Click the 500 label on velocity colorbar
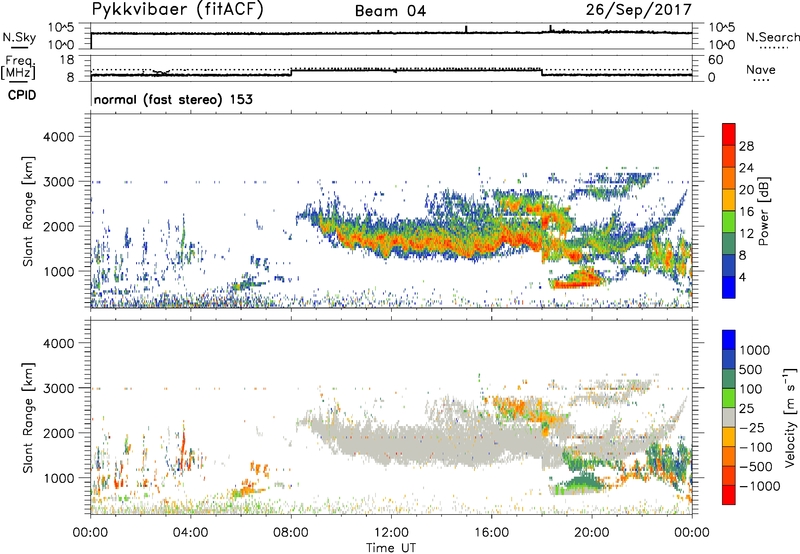This screenshot has height=554, width=800. click(x=751, y=370)
